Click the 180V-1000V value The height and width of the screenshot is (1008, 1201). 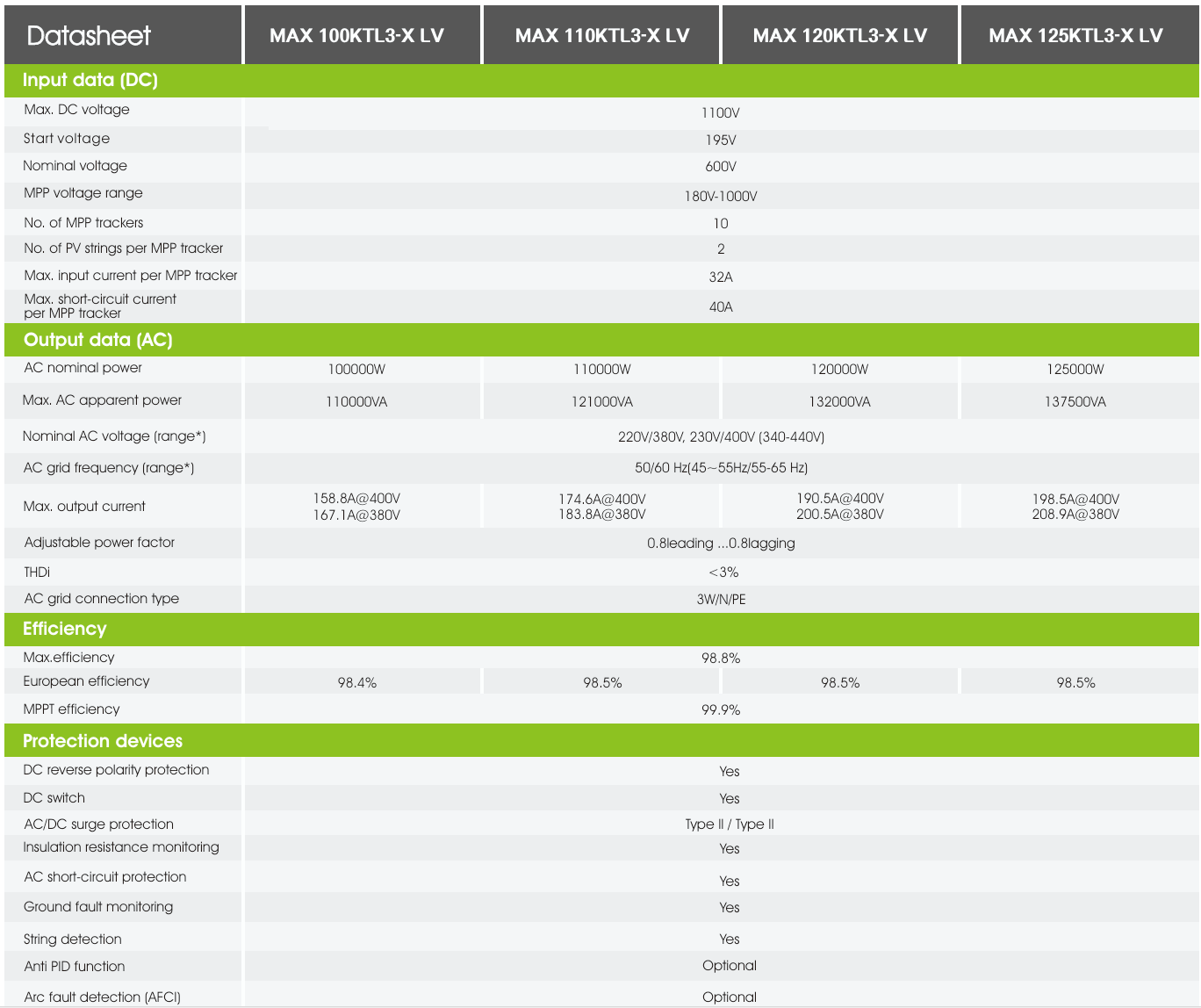pos(720,197)
